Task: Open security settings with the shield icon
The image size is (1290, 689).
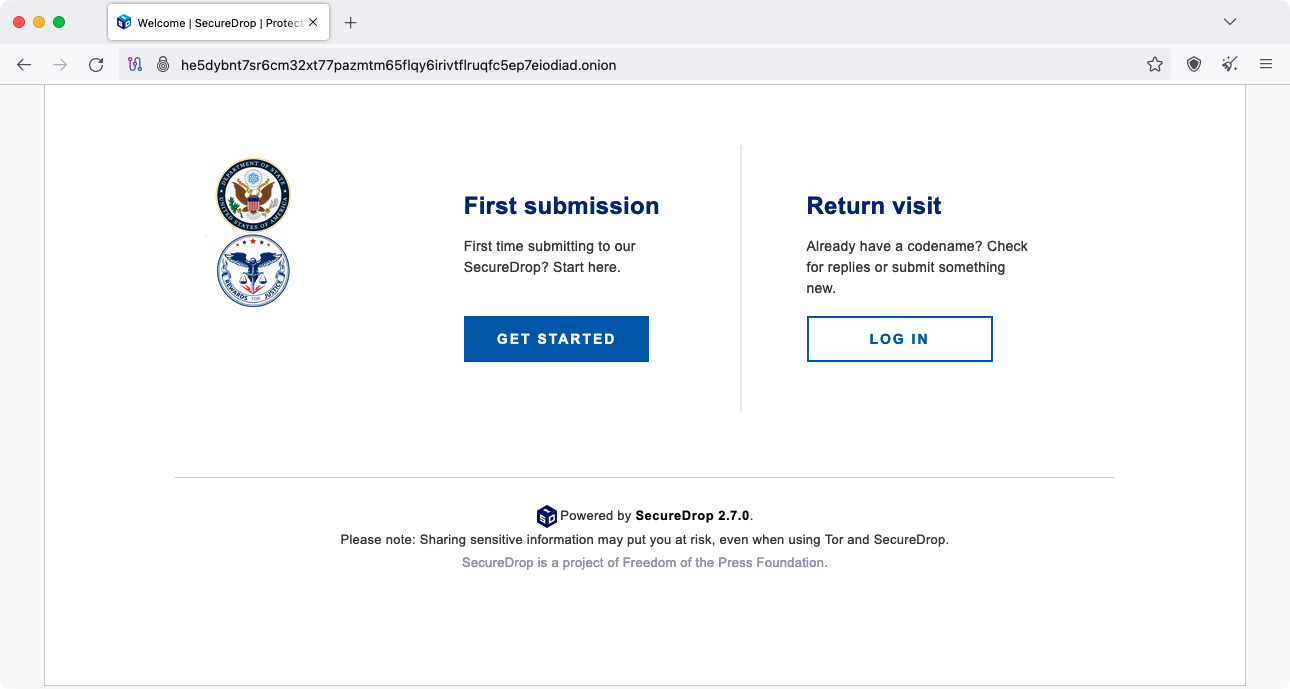Action: pyautogui.click(x=1192, y=64)
